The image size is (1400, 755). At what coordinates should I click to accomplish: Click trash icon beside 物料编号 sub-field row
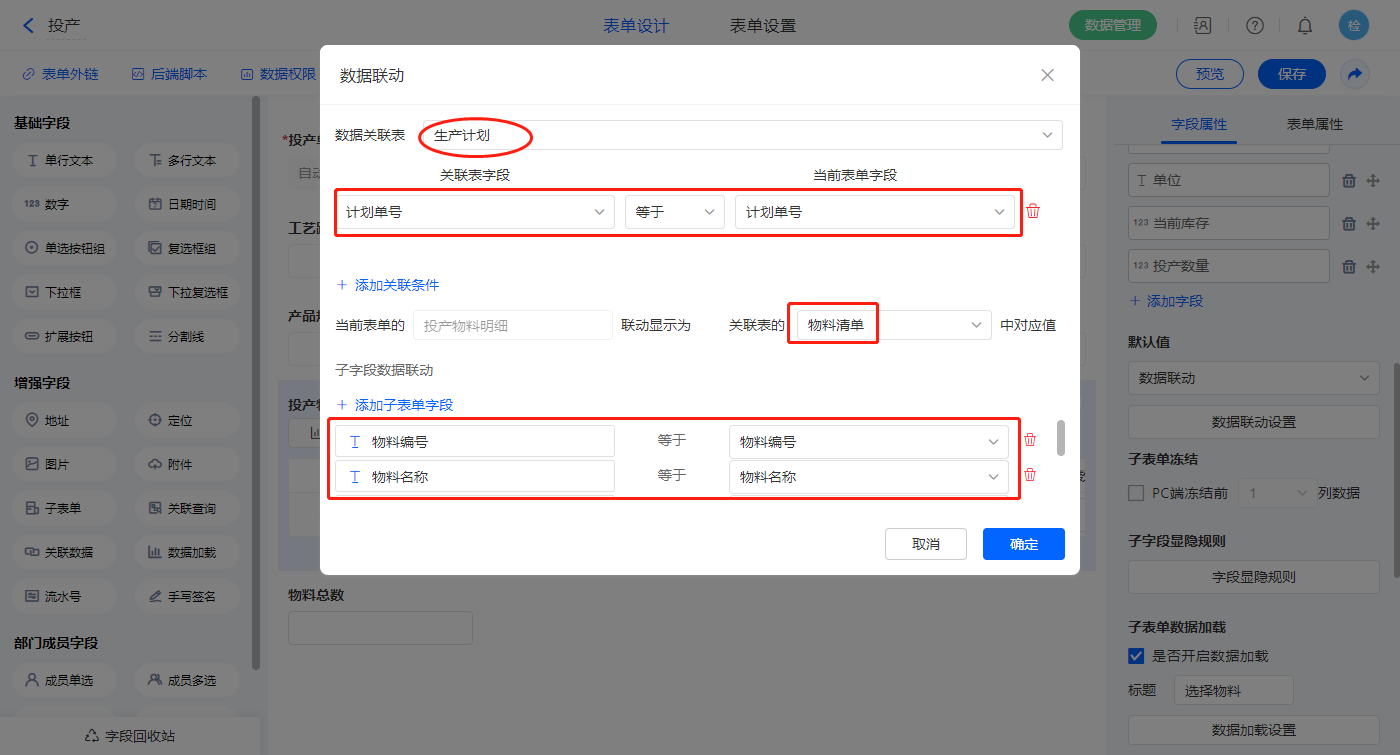(x=1029, y=440)
